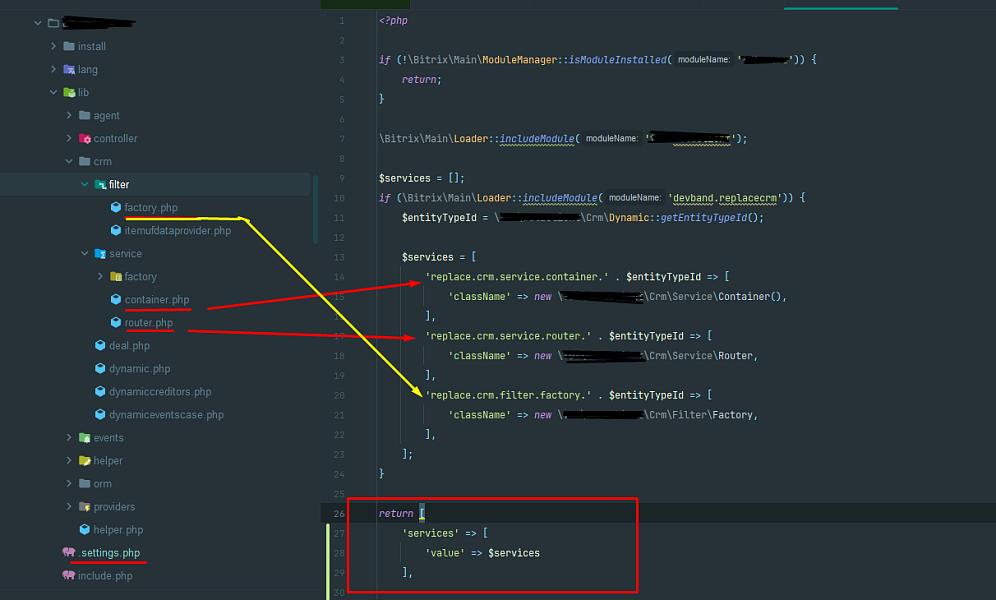This screenshot has width=996, height=600.
Task: Collapse the service node
Action: 84,253
